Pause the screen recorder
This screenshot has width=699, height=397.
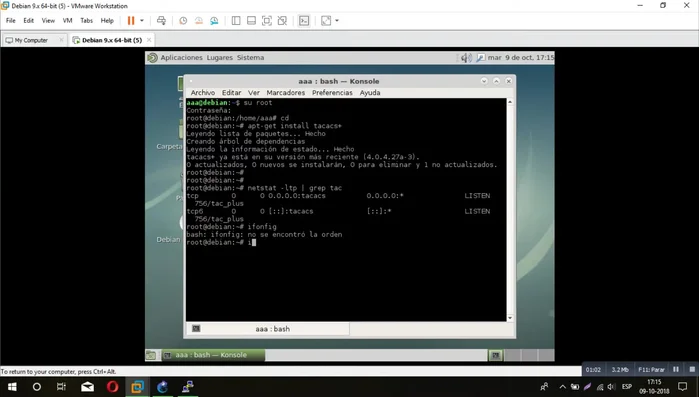click(x=676, y=369)
